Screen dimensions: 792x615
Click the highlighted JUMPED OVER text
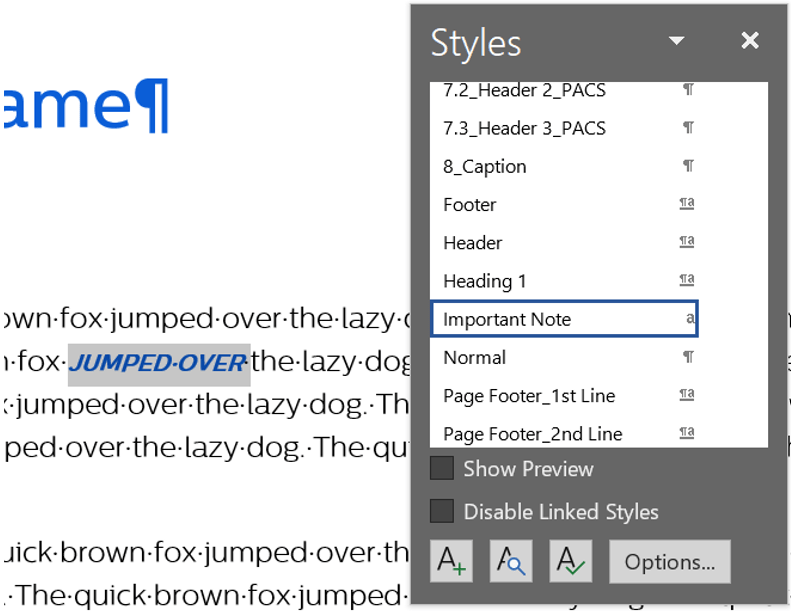[x=159, y=362]
